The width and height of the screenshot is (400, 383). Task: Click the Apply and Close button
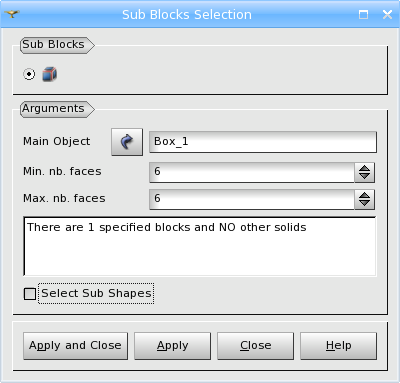point(75,346)
